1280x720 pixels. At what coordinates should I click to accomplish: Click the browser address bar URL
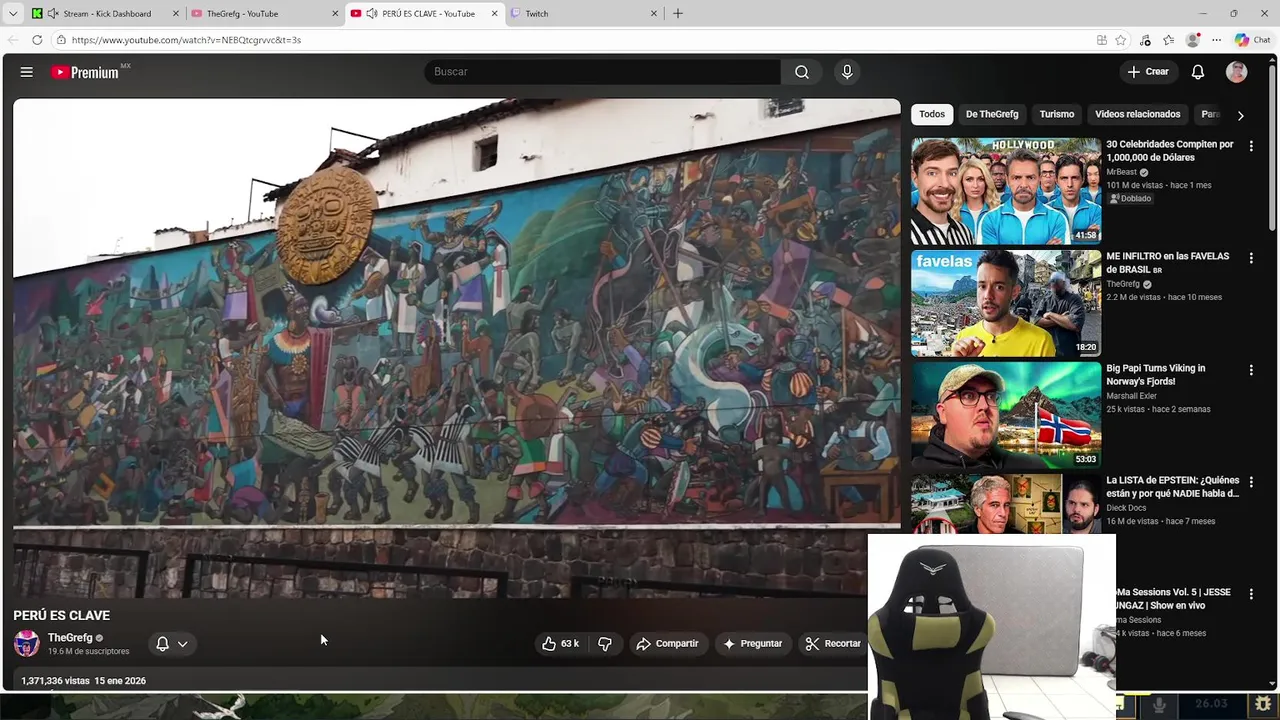(x=186, y=40)
